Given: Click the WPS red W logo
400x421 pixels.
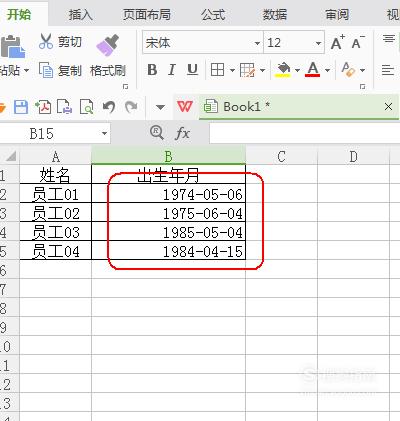Looking at the screenshot, I should click(x=185, y=107).
